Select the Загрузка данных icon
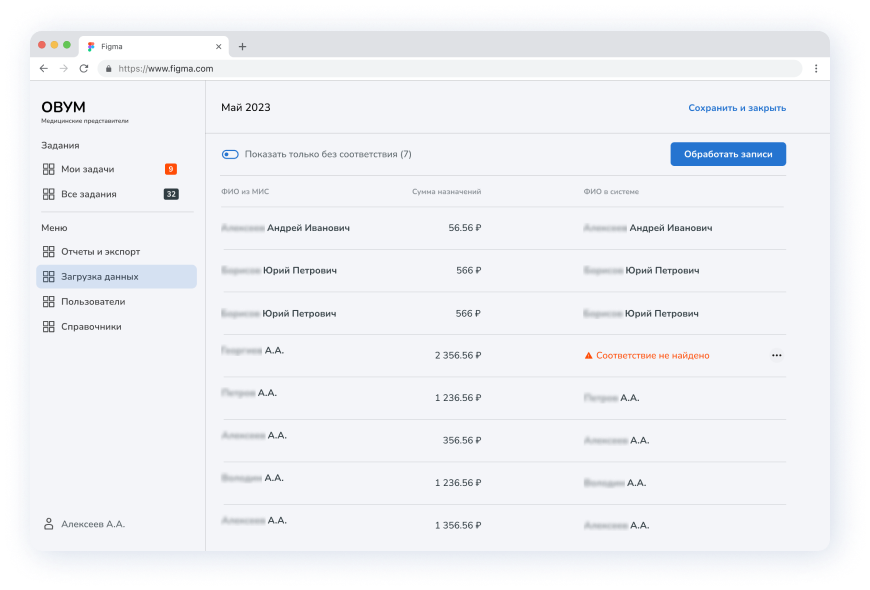 pyautogui.click(x=47, y=276)
